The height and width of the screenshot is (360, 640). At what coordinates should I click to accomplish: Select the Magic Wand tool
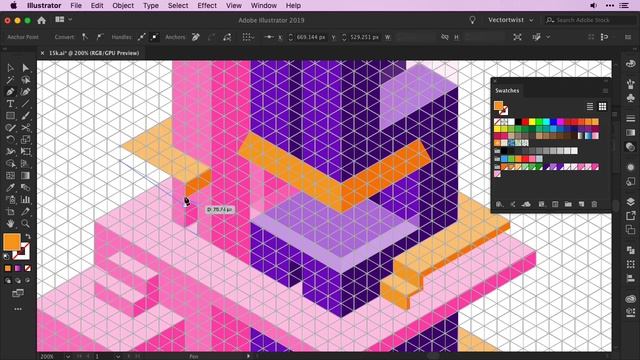11,80
